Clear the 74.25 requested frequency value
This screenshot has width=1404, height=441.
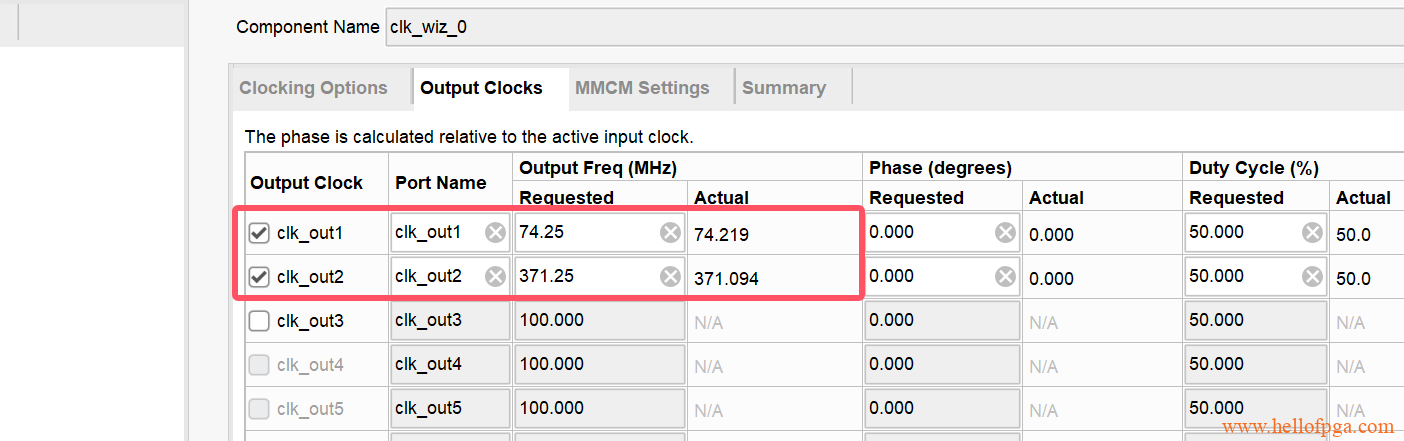[x=670, y=233]
